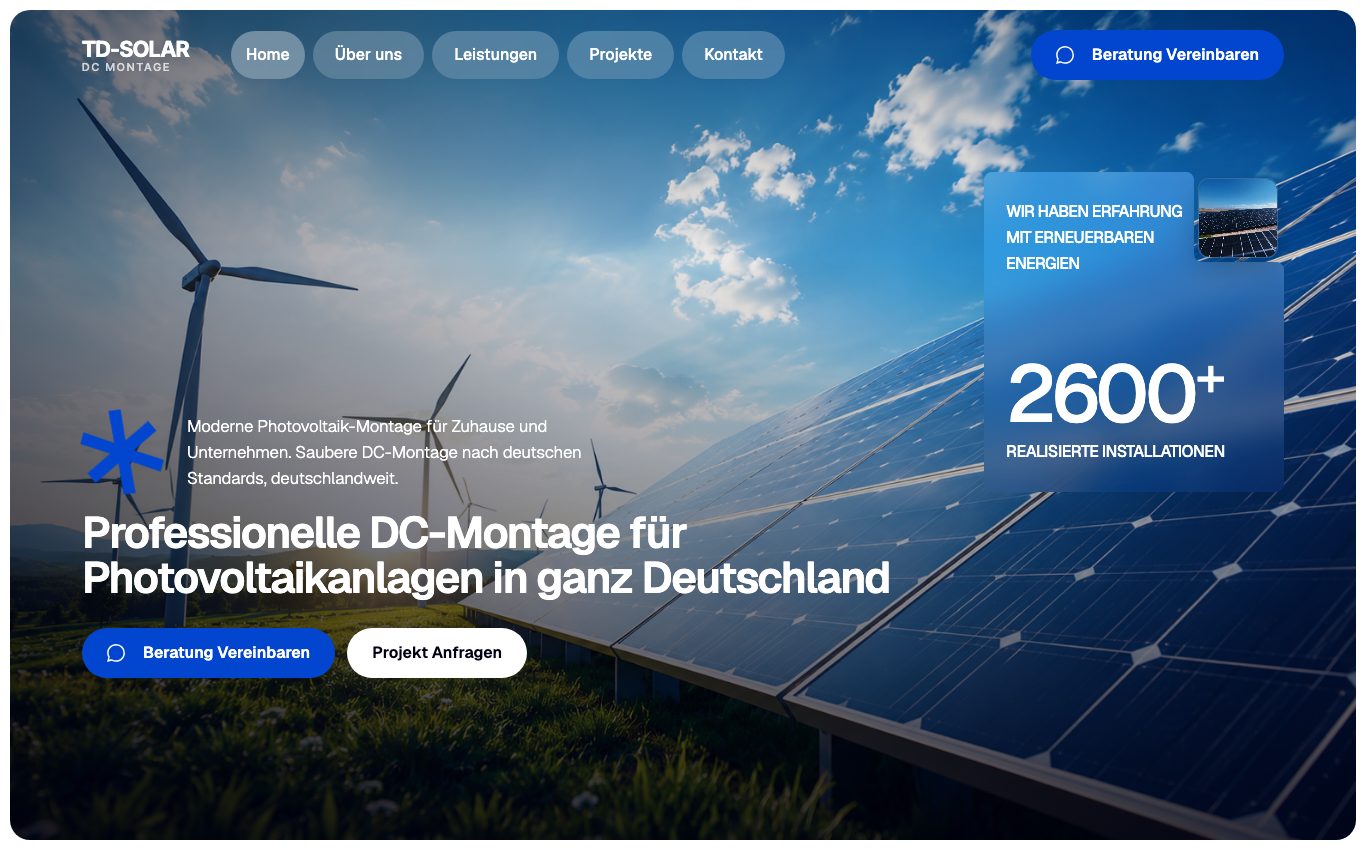Viewport: 1366px width, 854px height.
Task: Click the hero Beratung Vereinbaren button
Action: coord(208,653)
